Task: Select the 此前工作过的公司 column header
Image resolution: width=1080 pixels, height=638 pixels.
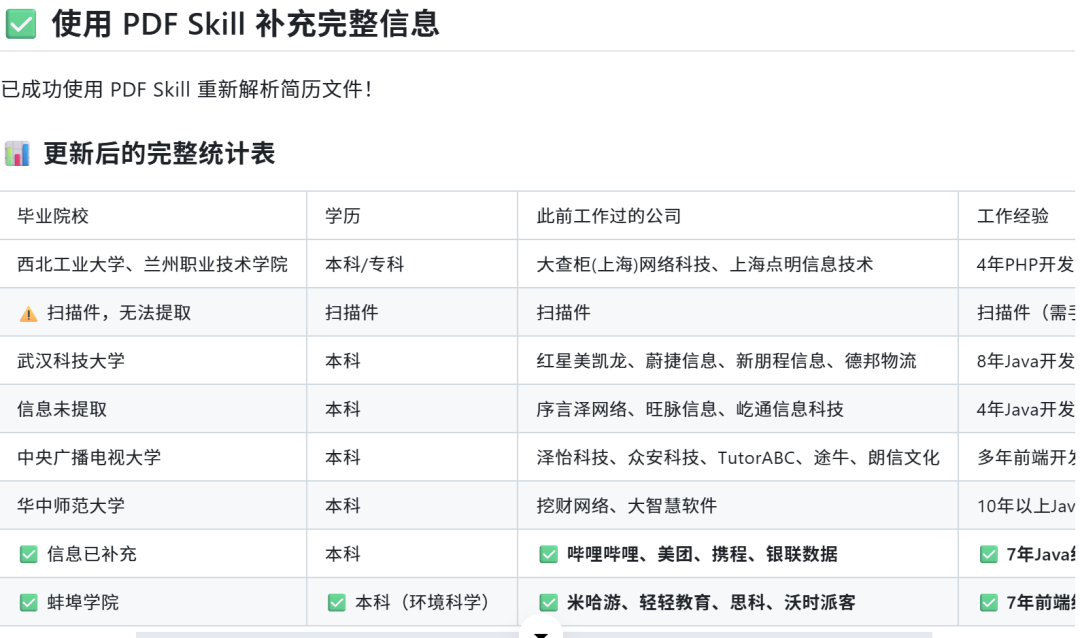Action: coord(608,216)
